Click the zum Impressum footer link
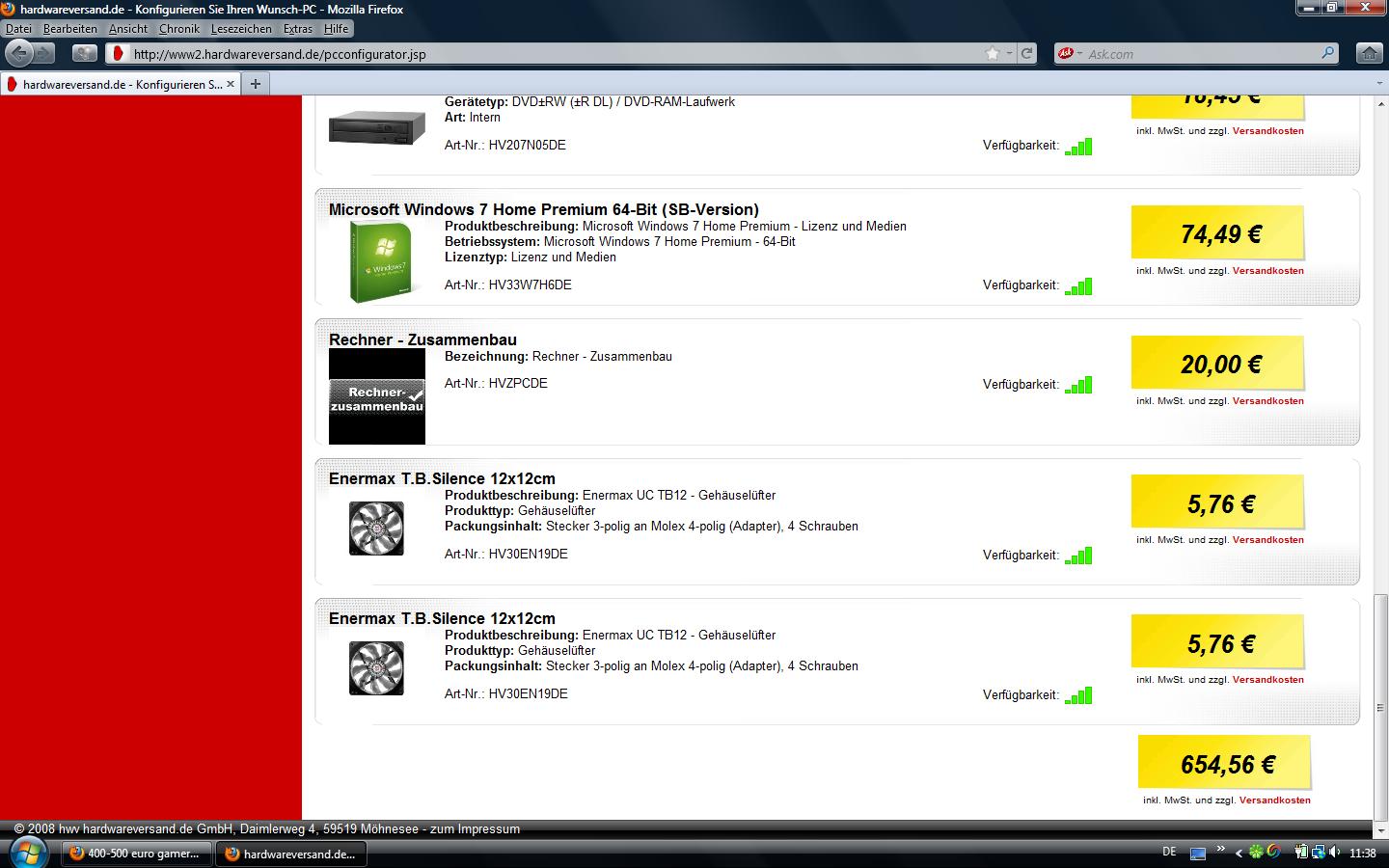Viewport: 1389px width, 868px height. coord(475,829)
